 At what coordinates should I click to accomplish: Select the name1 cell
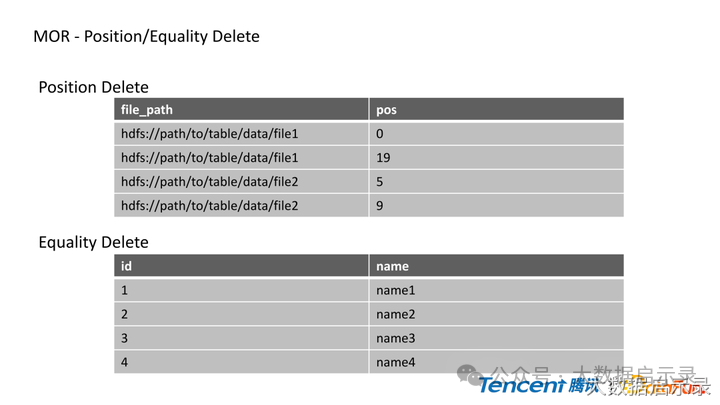click(496, 290)
